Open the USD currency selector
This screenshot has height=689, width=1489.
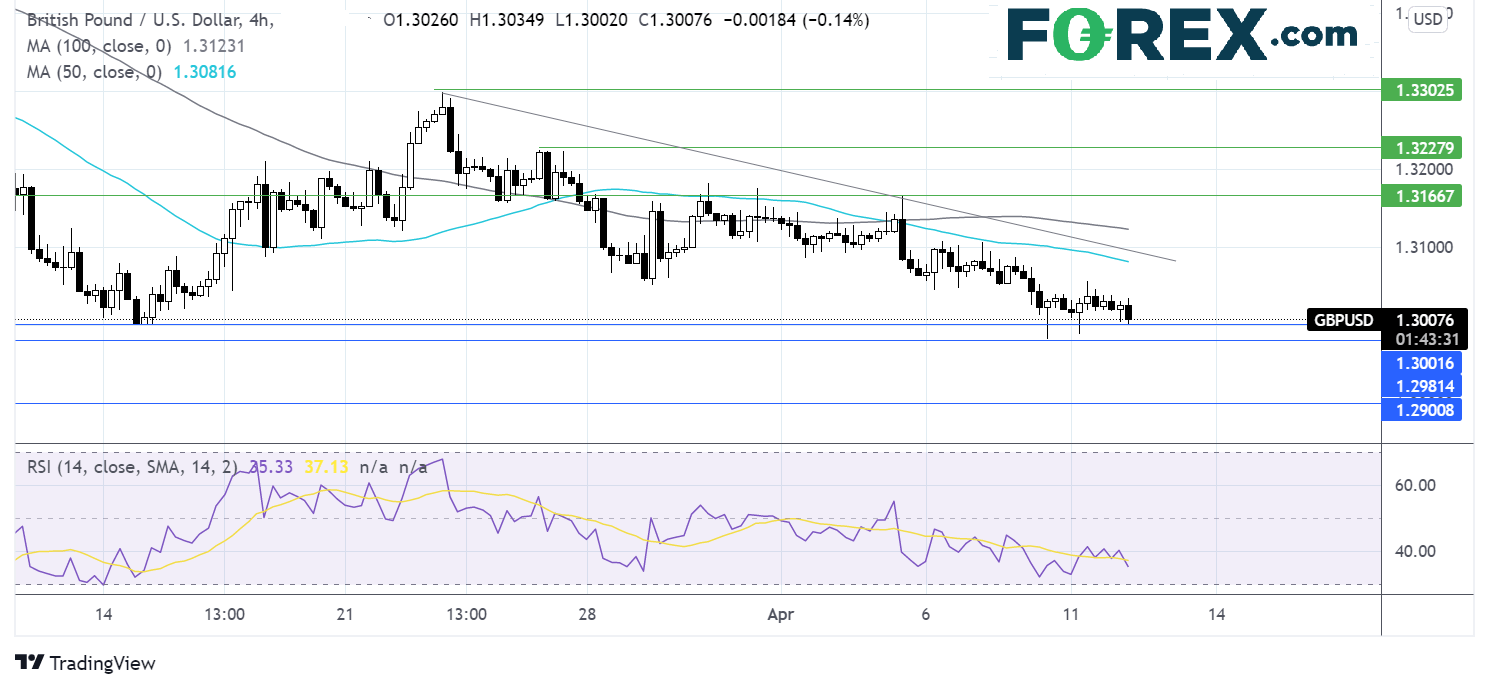tap(1429, 18)
